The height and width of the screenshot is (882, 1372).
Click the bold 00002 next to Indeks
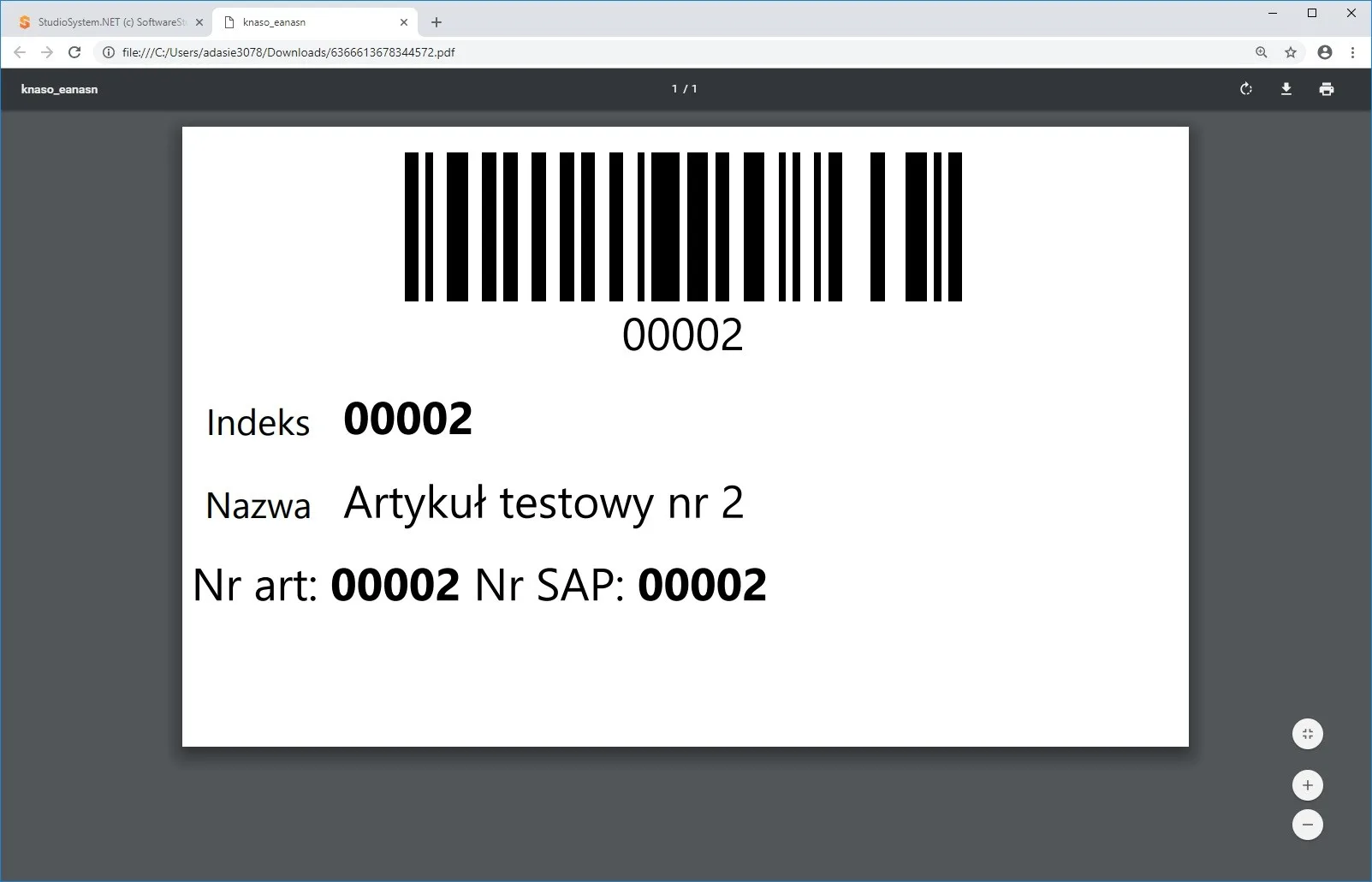408,419
